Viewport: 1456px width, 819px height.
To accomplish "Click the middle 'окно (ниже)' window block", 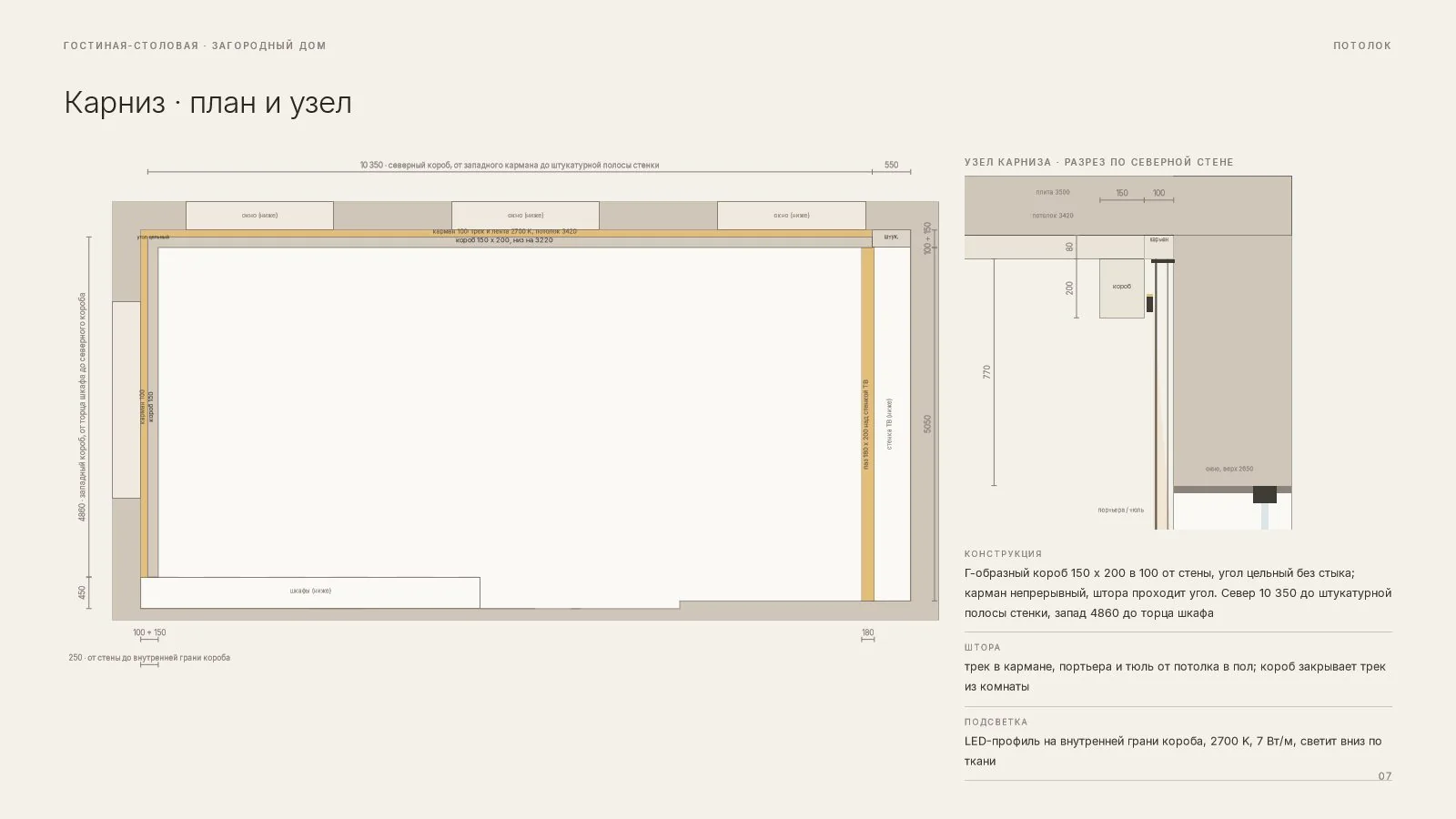I will point(525,216).
